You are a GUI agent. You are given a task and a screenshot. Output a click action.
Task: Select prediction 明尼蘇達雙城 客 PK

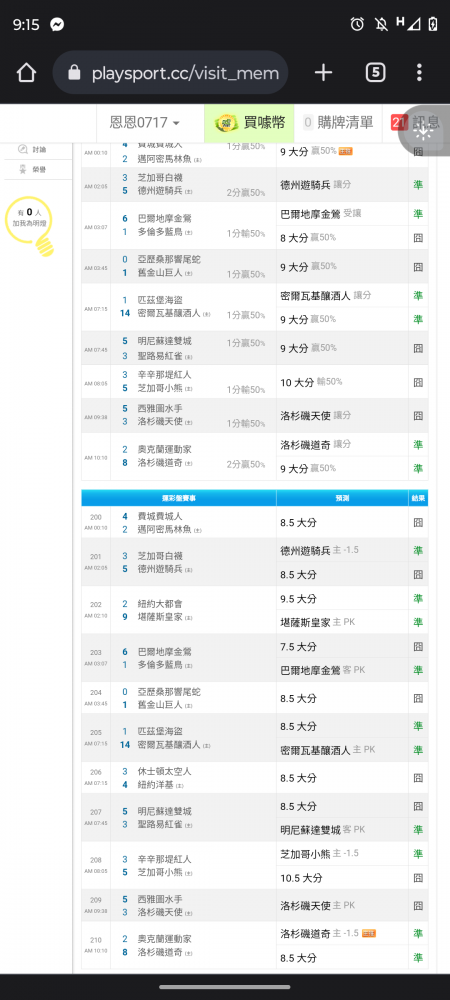click(323, 830)
